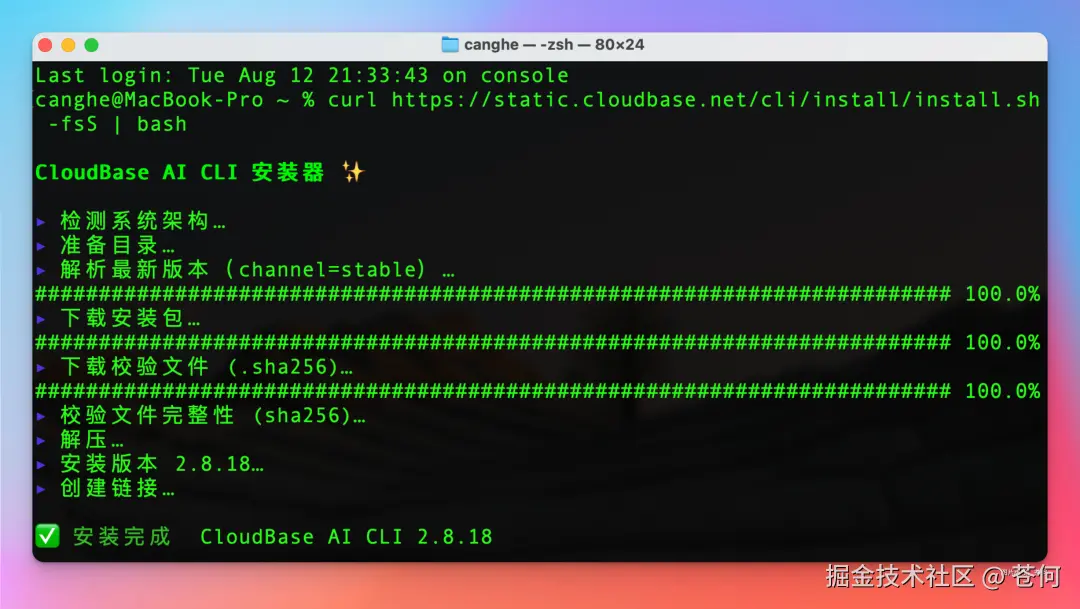This screenshot has width=1080, height=609.
Task: Click the '安装版本 2.8.18…' line
Action: click(162, 464)
